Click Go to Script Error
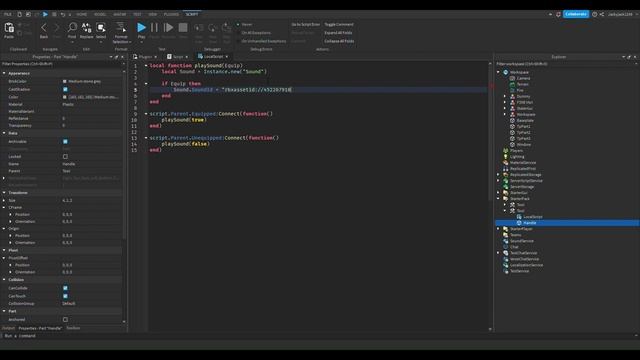This screenshot has width=640, height=360. pyautogui.click(x=305, y=24)
